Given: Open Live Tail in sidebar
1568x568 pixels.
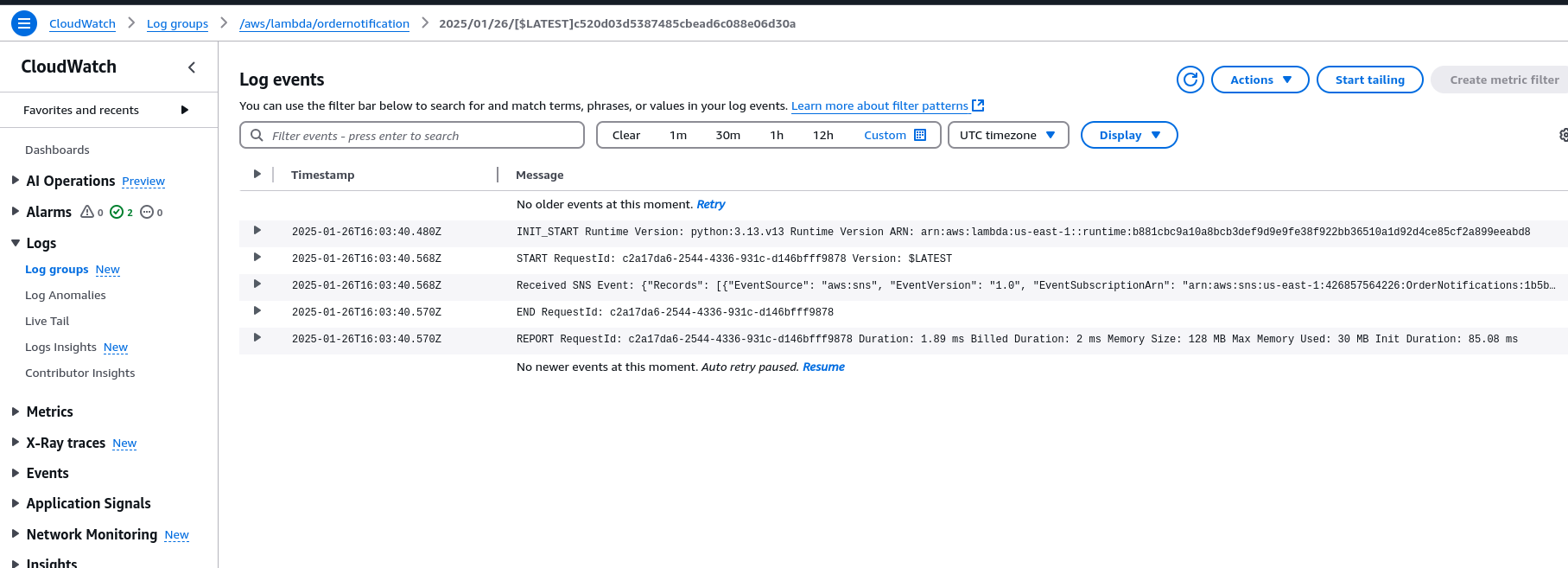Looking at the screenshot, I should click(x=47, y=321).
